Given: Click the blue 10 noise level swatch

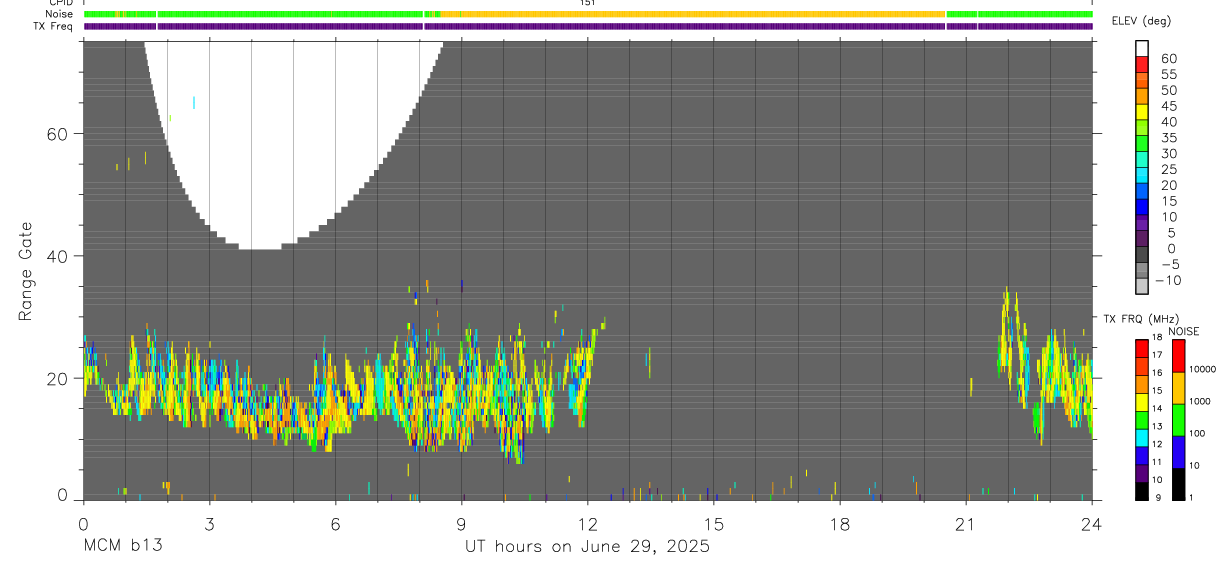Looking at the screenshot, I should point(1178,451).
